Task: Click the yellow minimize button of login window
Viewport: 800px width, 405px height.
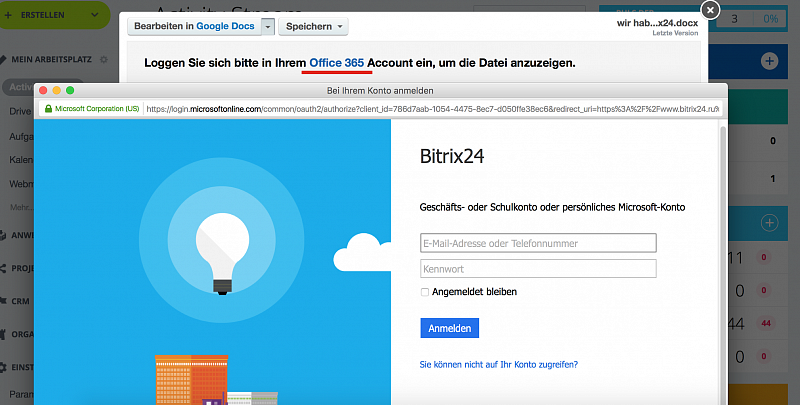Action: click(x=57, y=90)
